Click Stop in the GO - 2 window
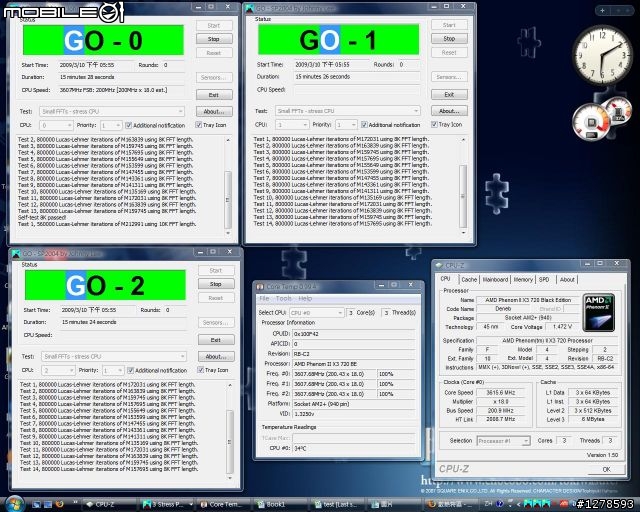Screen dimensions: 640x512 216,284
